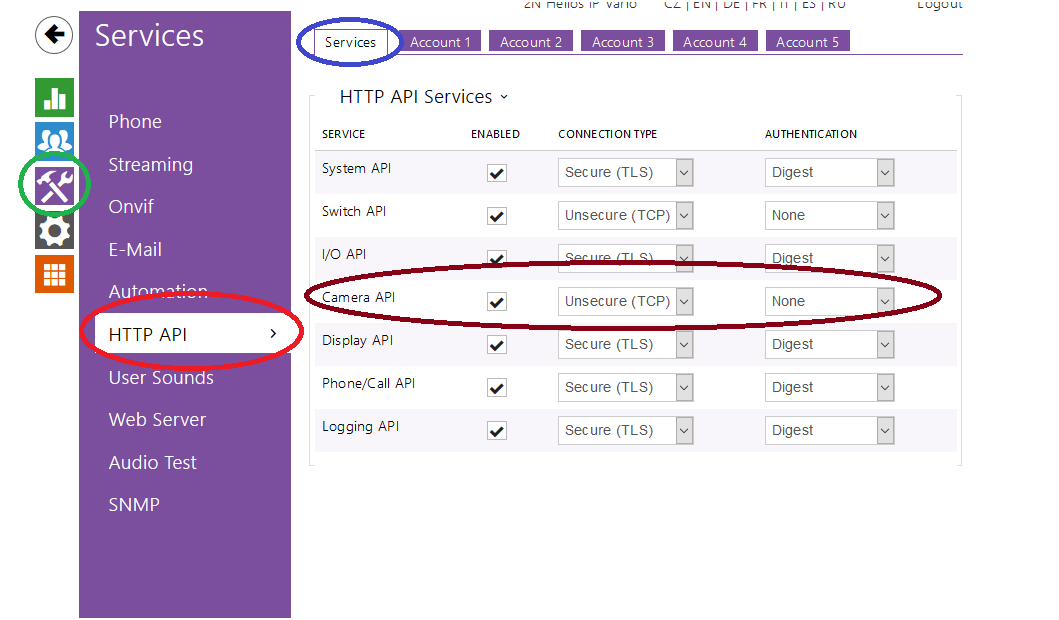Open Camera API connection type dropdown

point(625,301)
